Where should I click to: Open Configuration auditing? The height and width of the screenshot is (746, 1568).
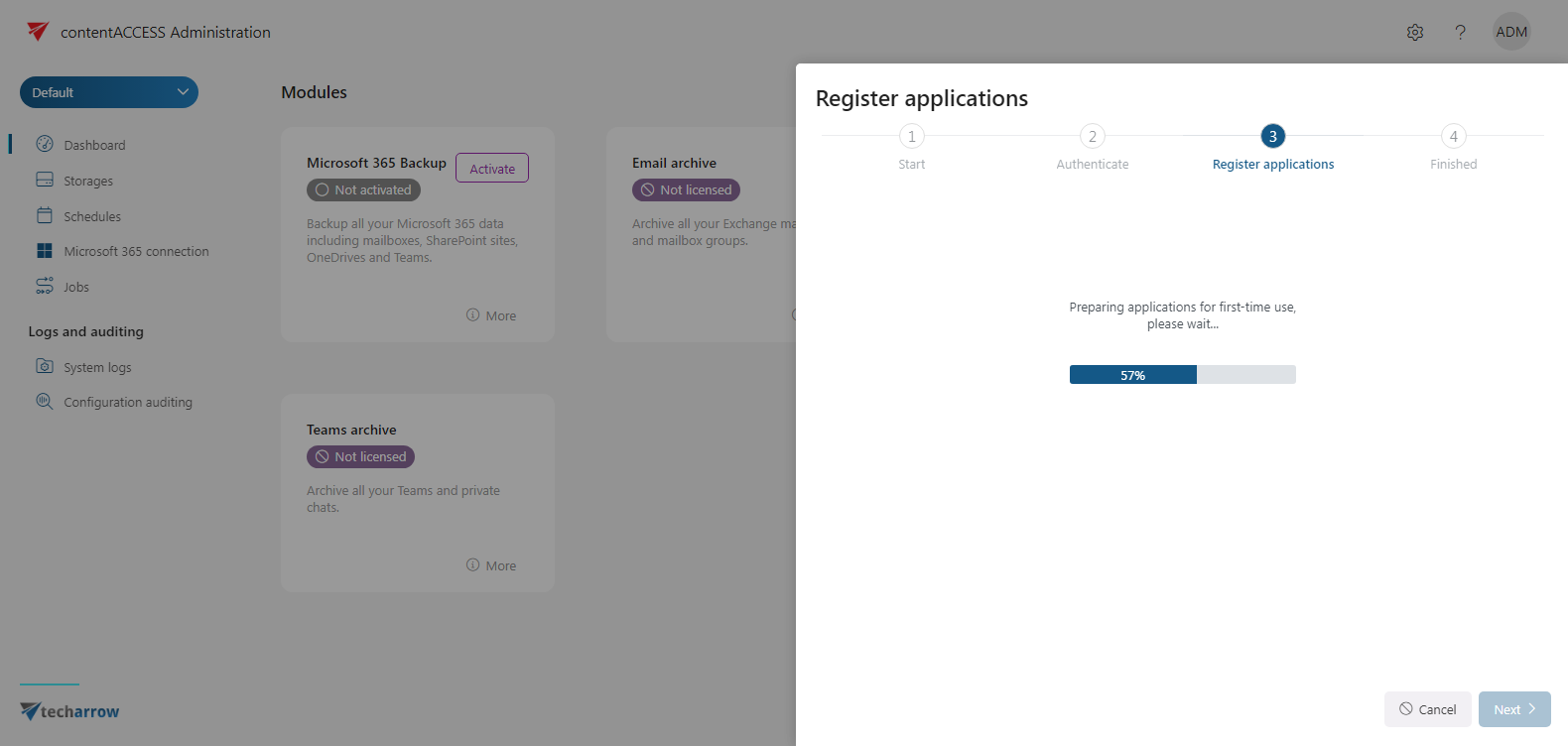[x=127, y=401]
